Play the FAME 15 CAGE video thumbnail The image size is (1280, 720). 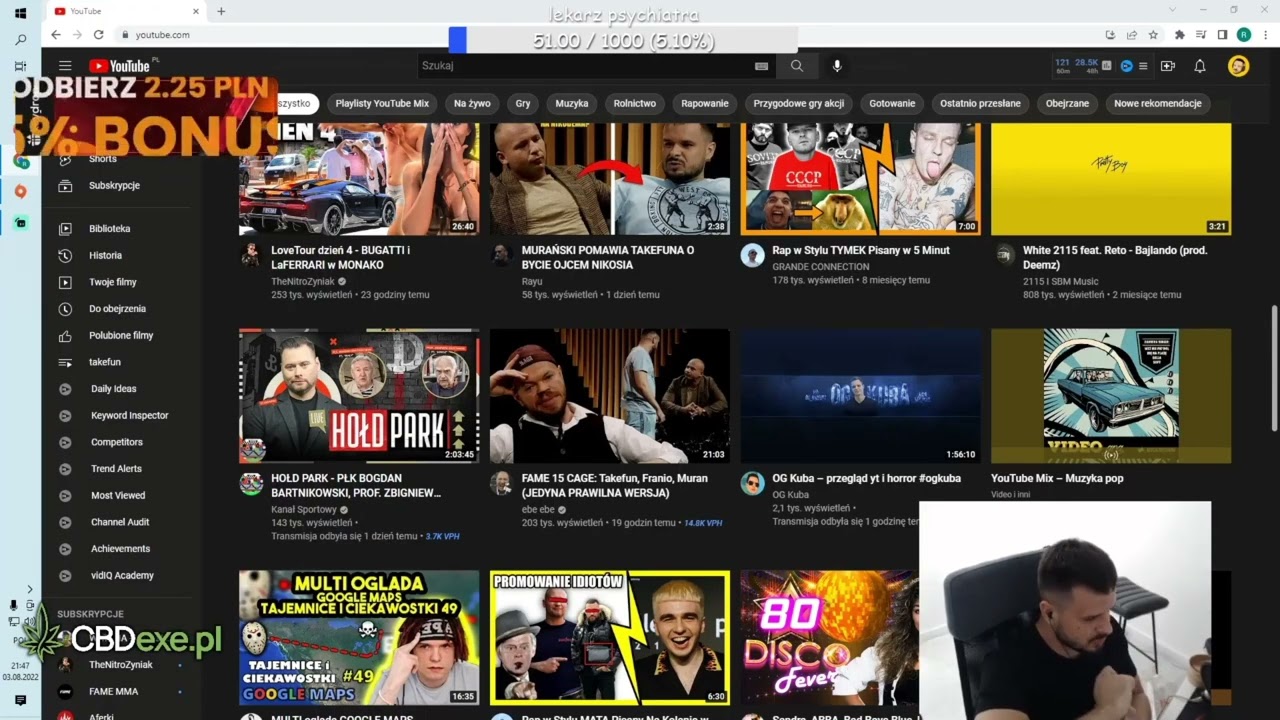(610, 396)
